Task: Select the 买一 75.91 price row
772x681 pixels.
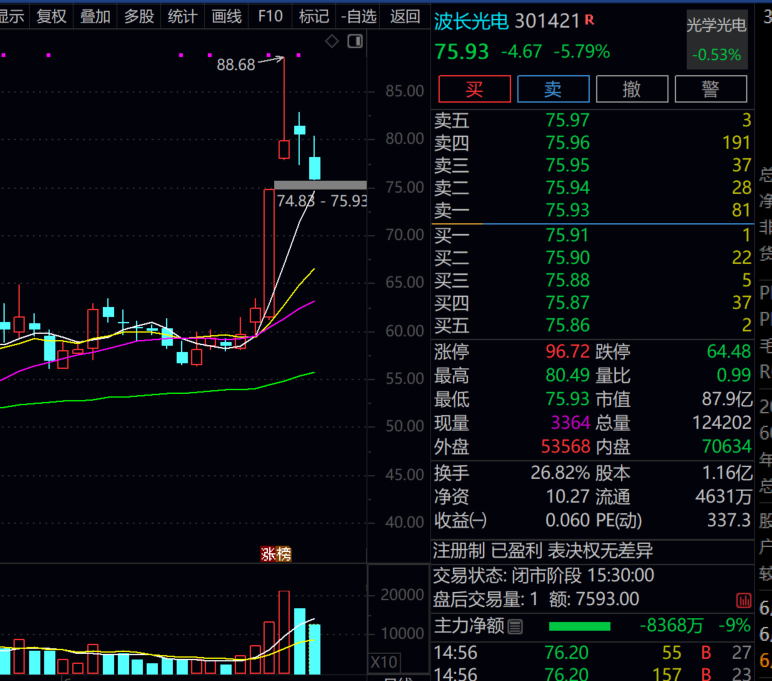Action: [x=592, y=235]
